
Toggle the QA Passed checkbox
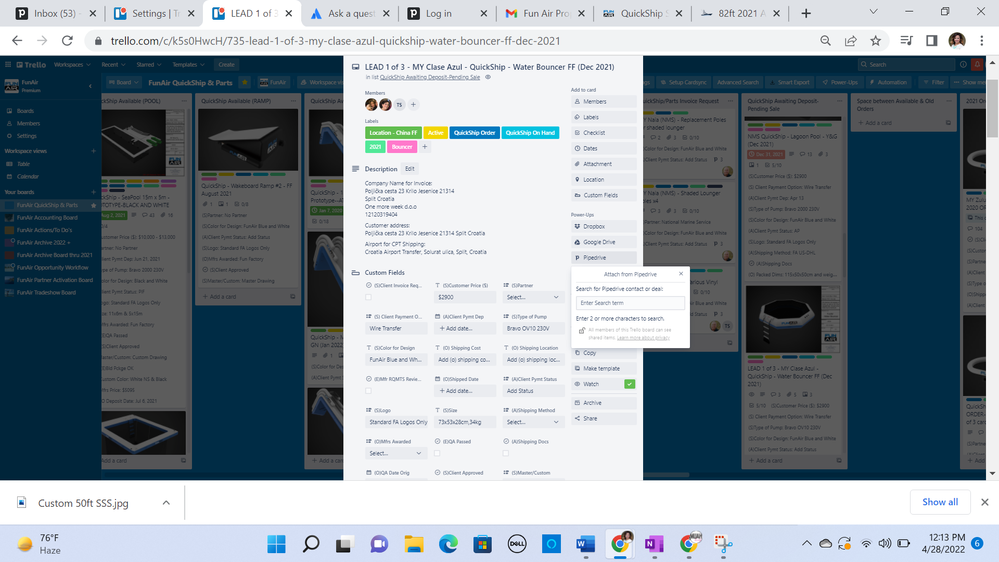tap(437, 453)
